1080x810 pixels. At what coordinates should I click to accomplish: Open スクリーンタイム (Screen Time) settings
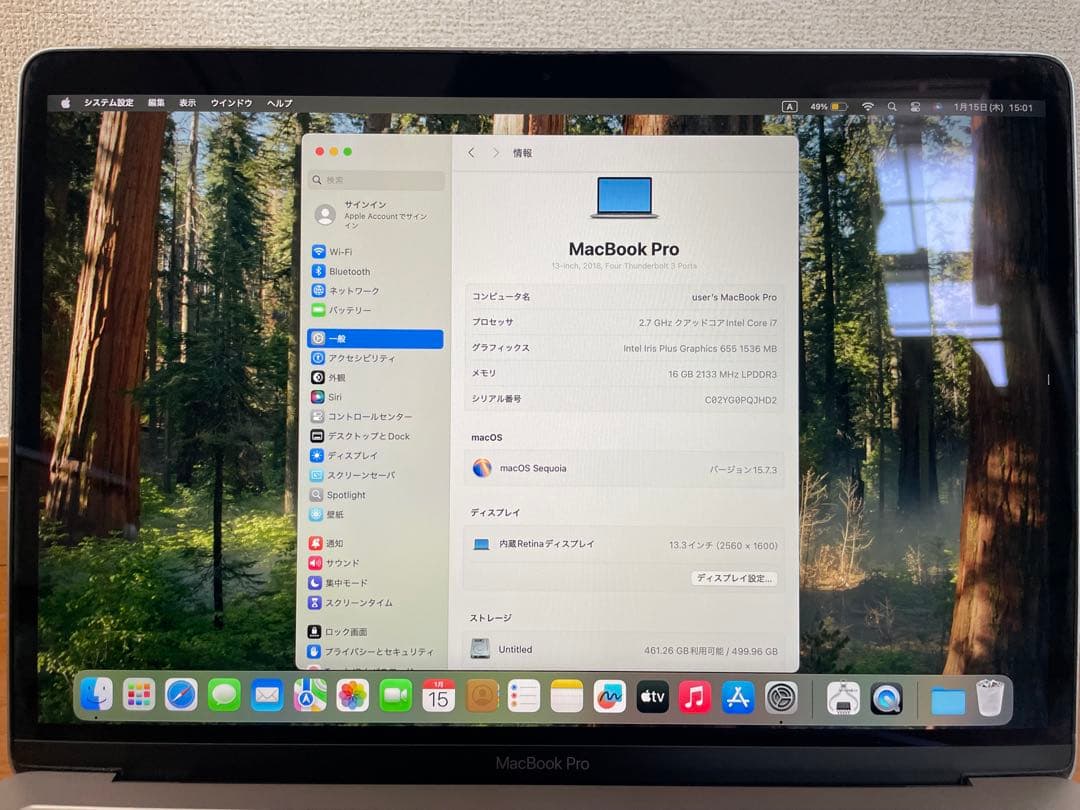[365, 603]
